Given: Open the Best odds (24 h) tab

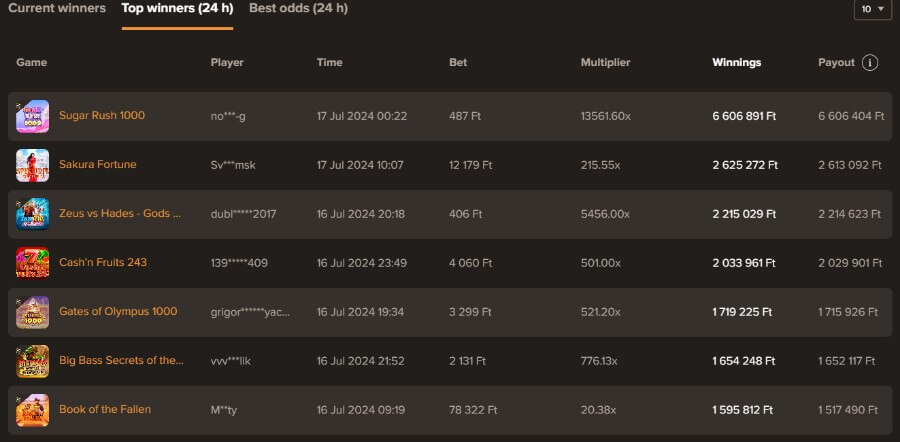Looking at the screenshot, I should click(298, 9).
